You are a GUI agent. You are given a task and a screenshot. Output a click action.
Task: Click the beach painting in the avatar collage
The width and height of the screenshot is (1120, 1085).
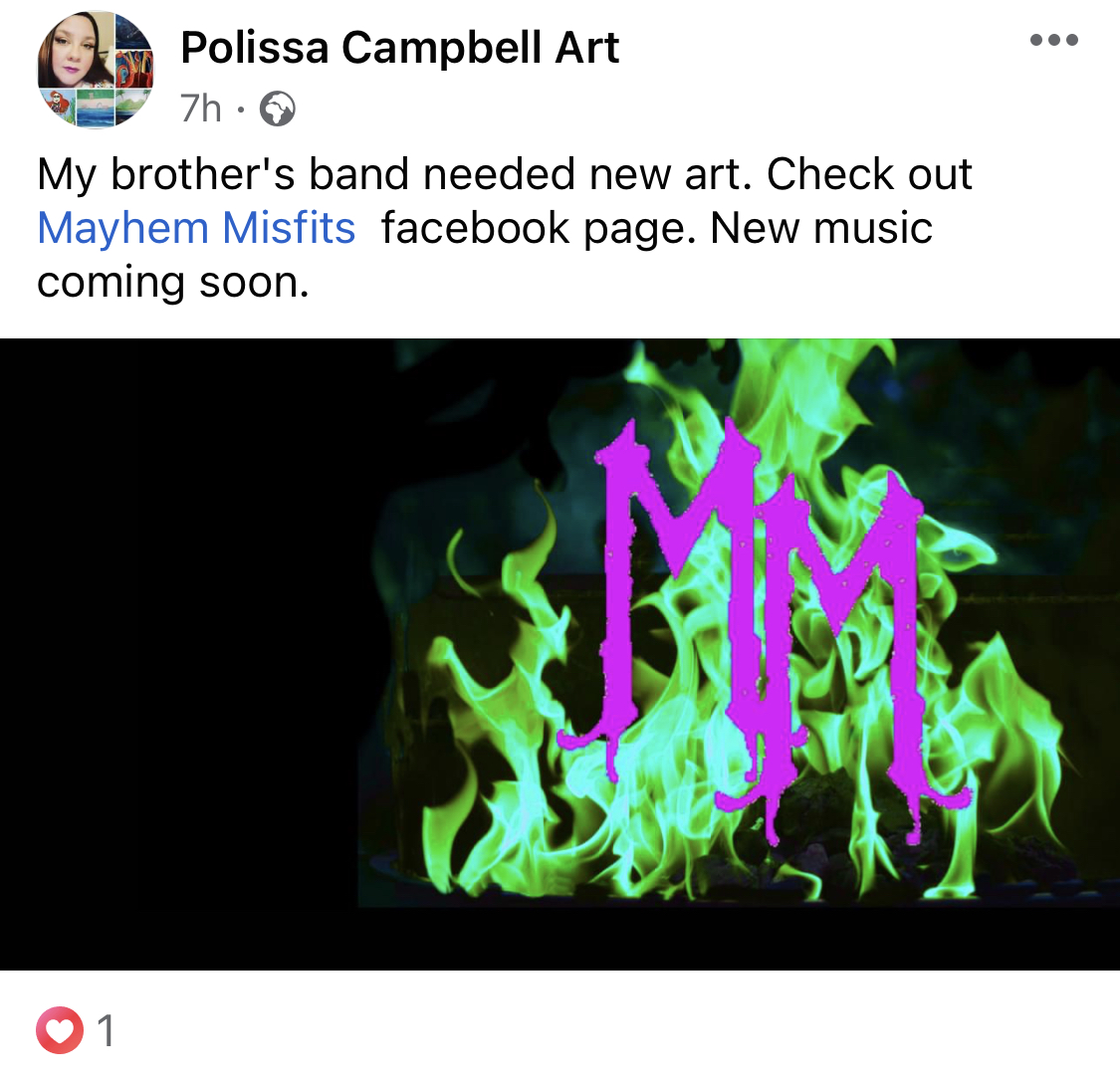point(95,109)
